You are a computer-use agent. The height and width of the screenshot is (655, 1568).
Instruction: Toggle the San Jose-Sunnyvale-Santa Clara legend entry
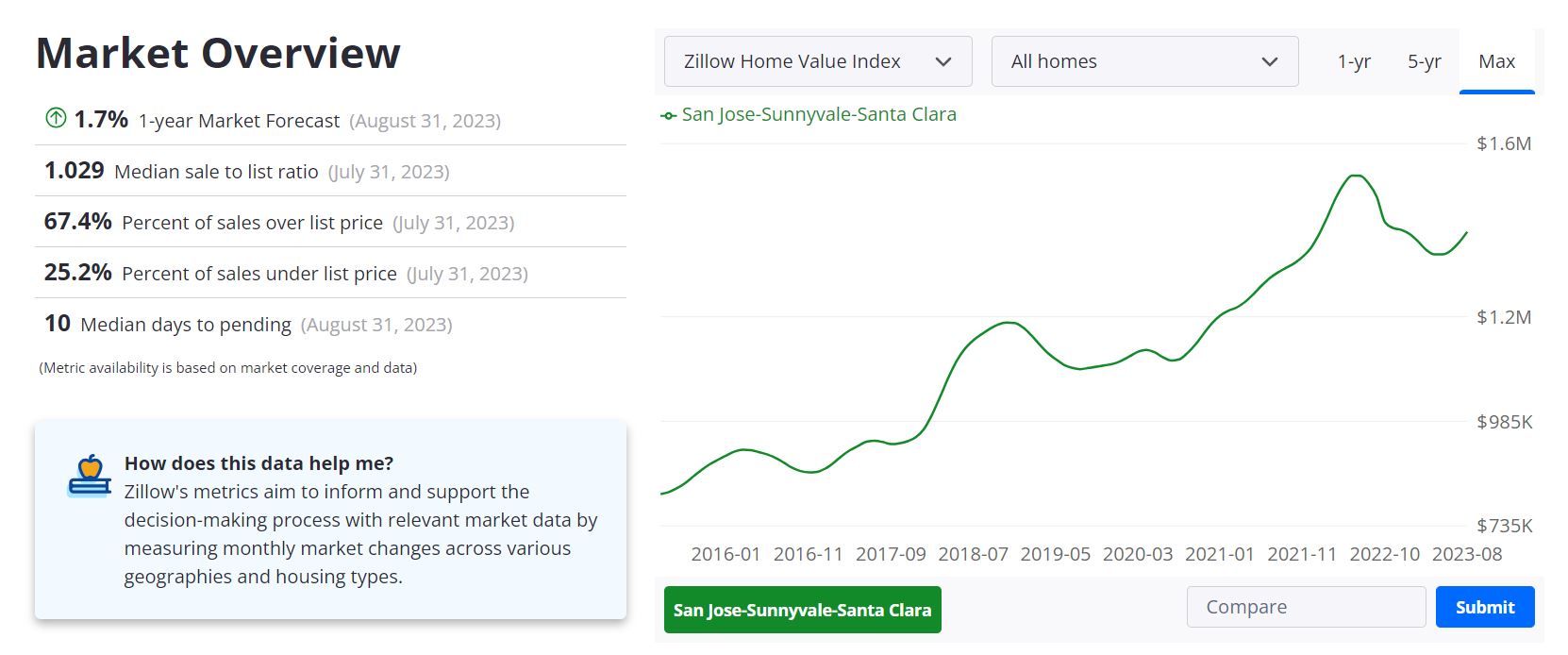point(819,114)
